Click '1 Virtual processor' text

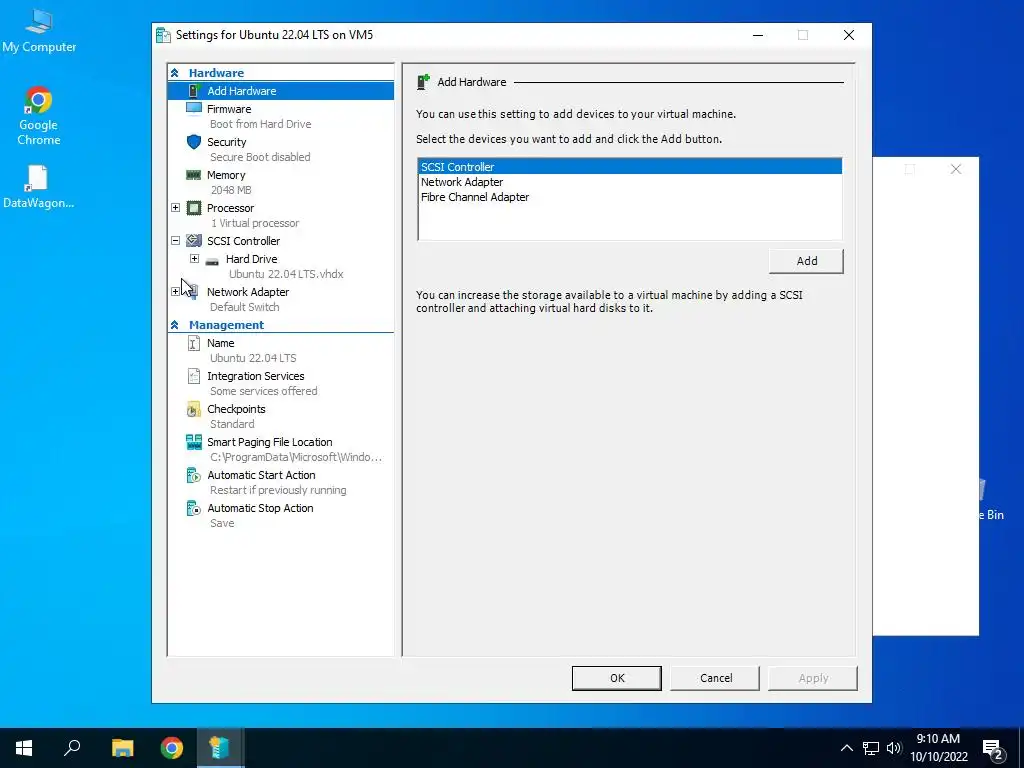point(255,223)
